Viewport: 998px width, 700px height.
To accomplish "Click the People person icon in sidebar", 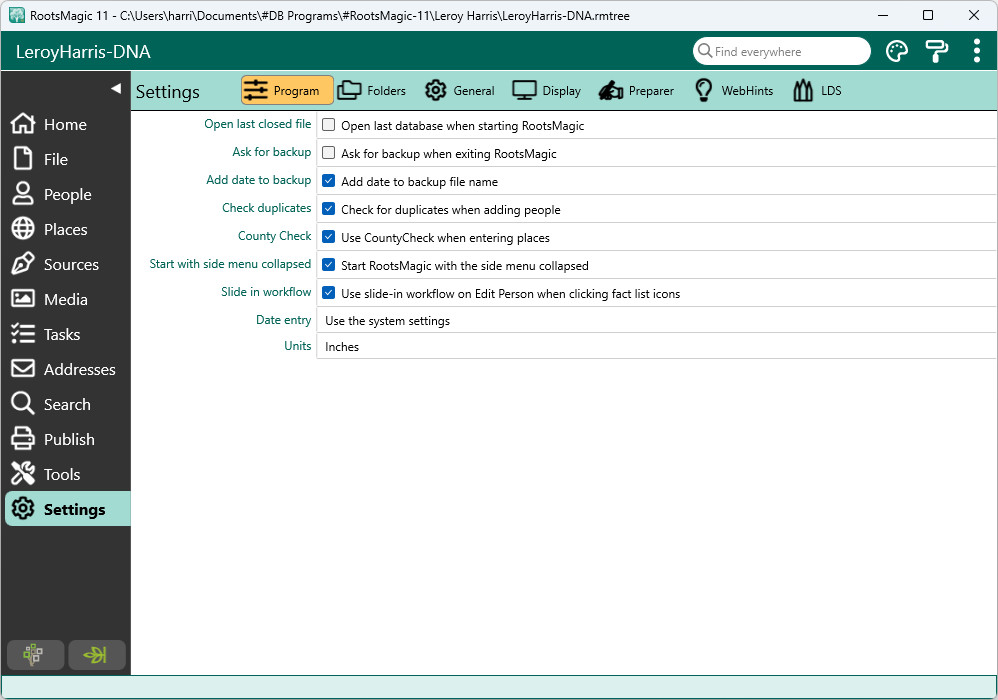I will pyautogui.click(x=23, y=193).
